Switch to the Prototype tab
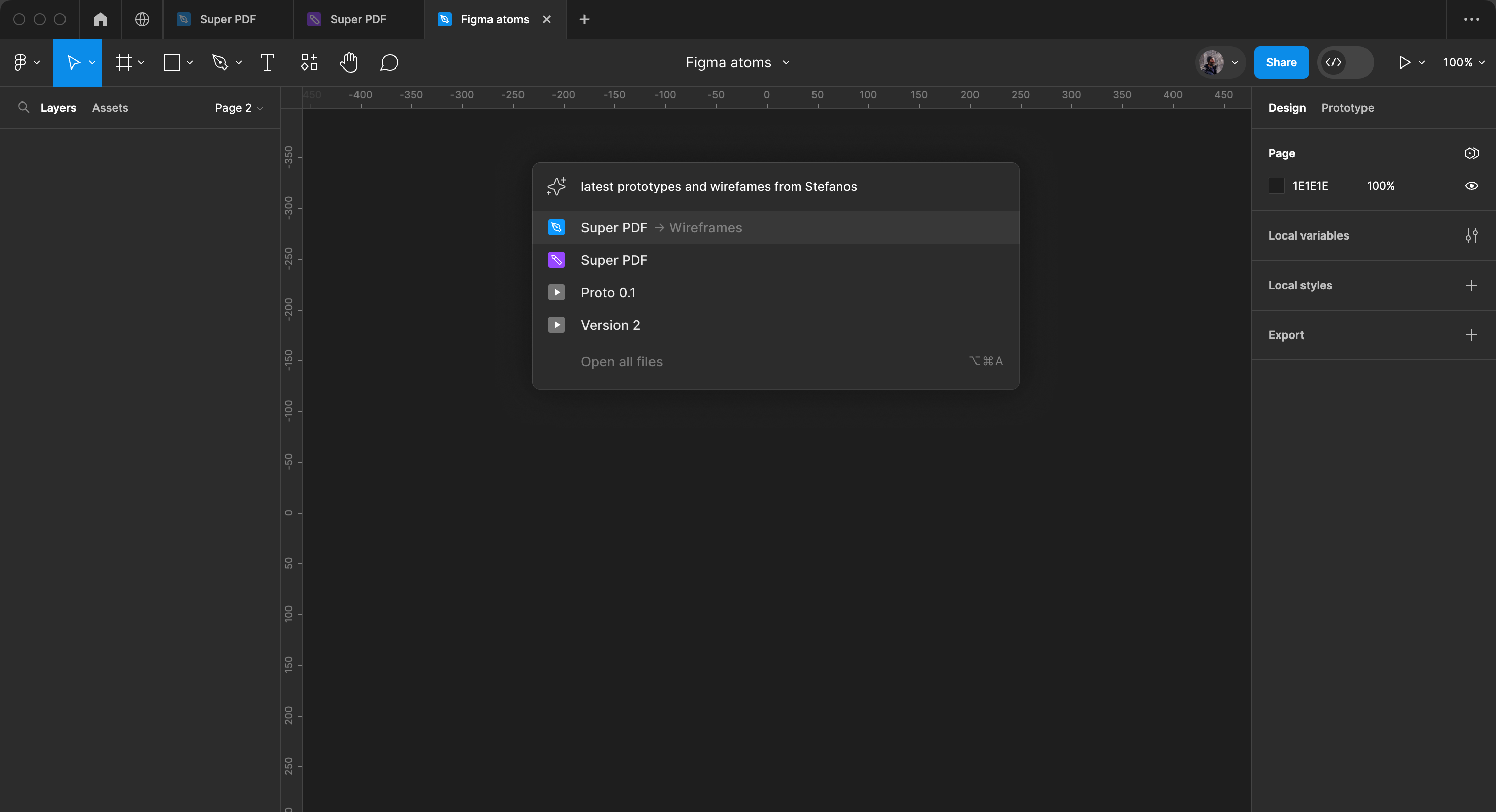Viewport: 1496px width, 812px height. click(x=1347, y=108)
